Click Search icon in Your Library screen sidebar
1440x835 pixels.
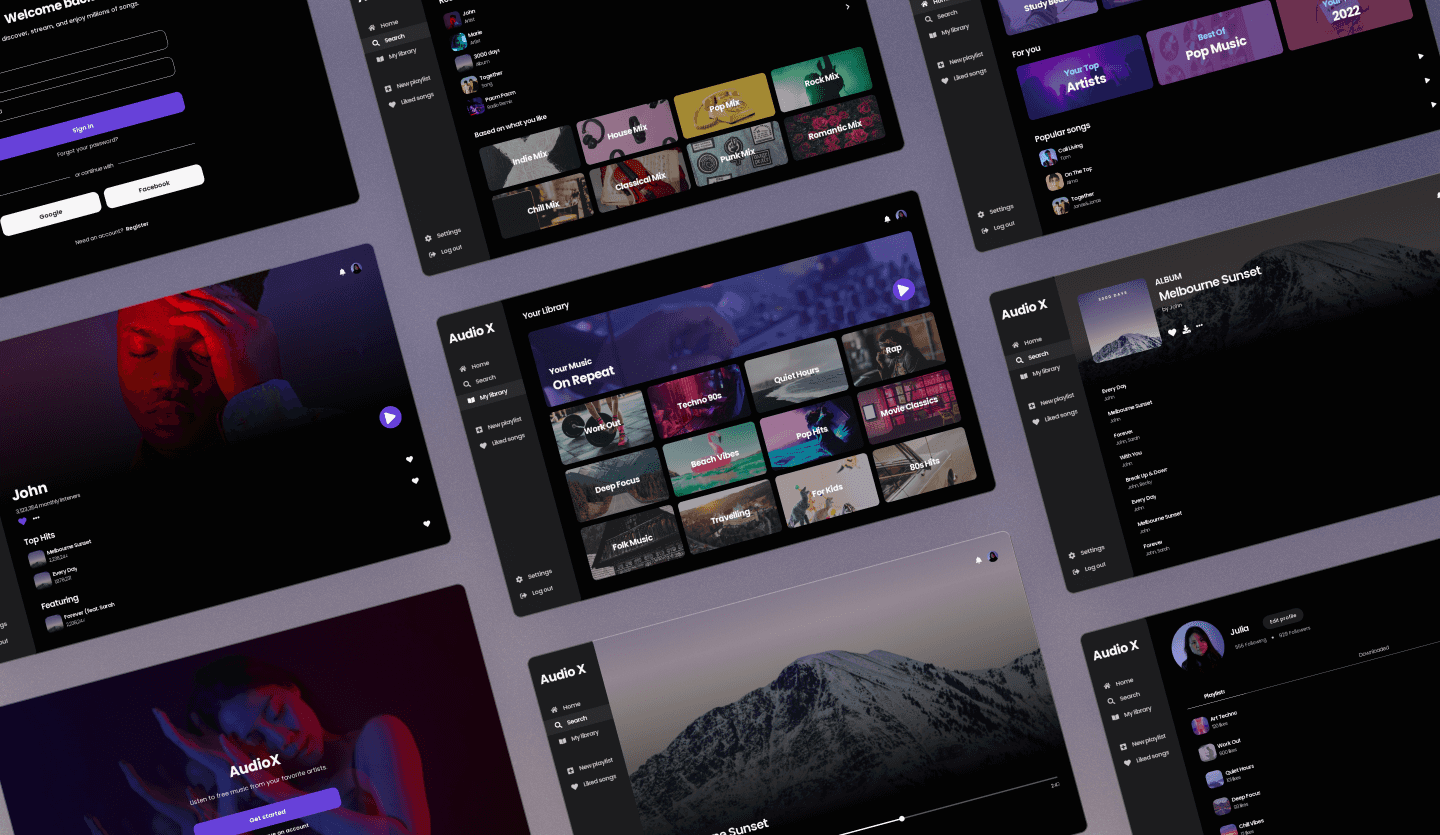pos(467,383)
